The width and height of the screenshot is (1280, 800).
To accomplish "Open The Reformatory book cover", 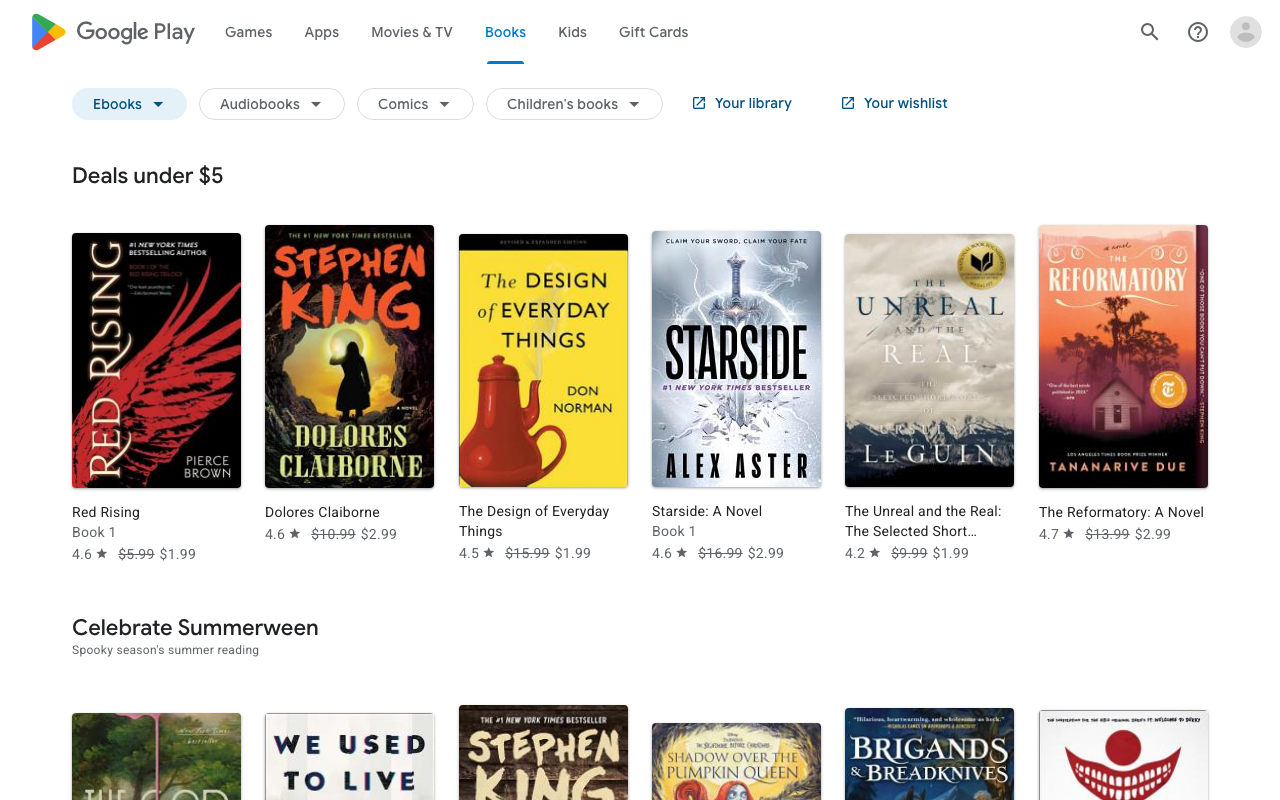I will [1123, 356].
